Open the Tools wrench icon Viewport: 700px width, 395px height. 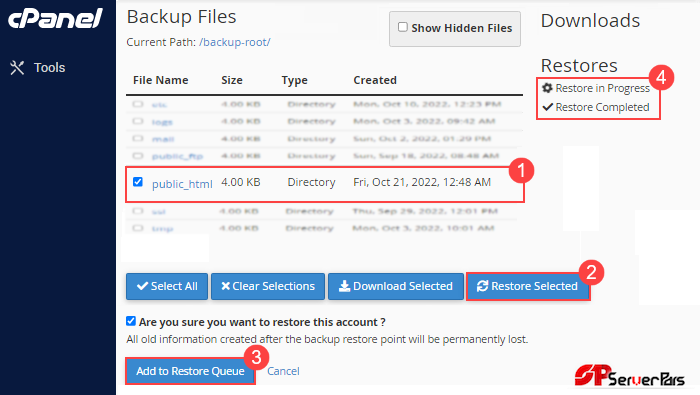17,68
